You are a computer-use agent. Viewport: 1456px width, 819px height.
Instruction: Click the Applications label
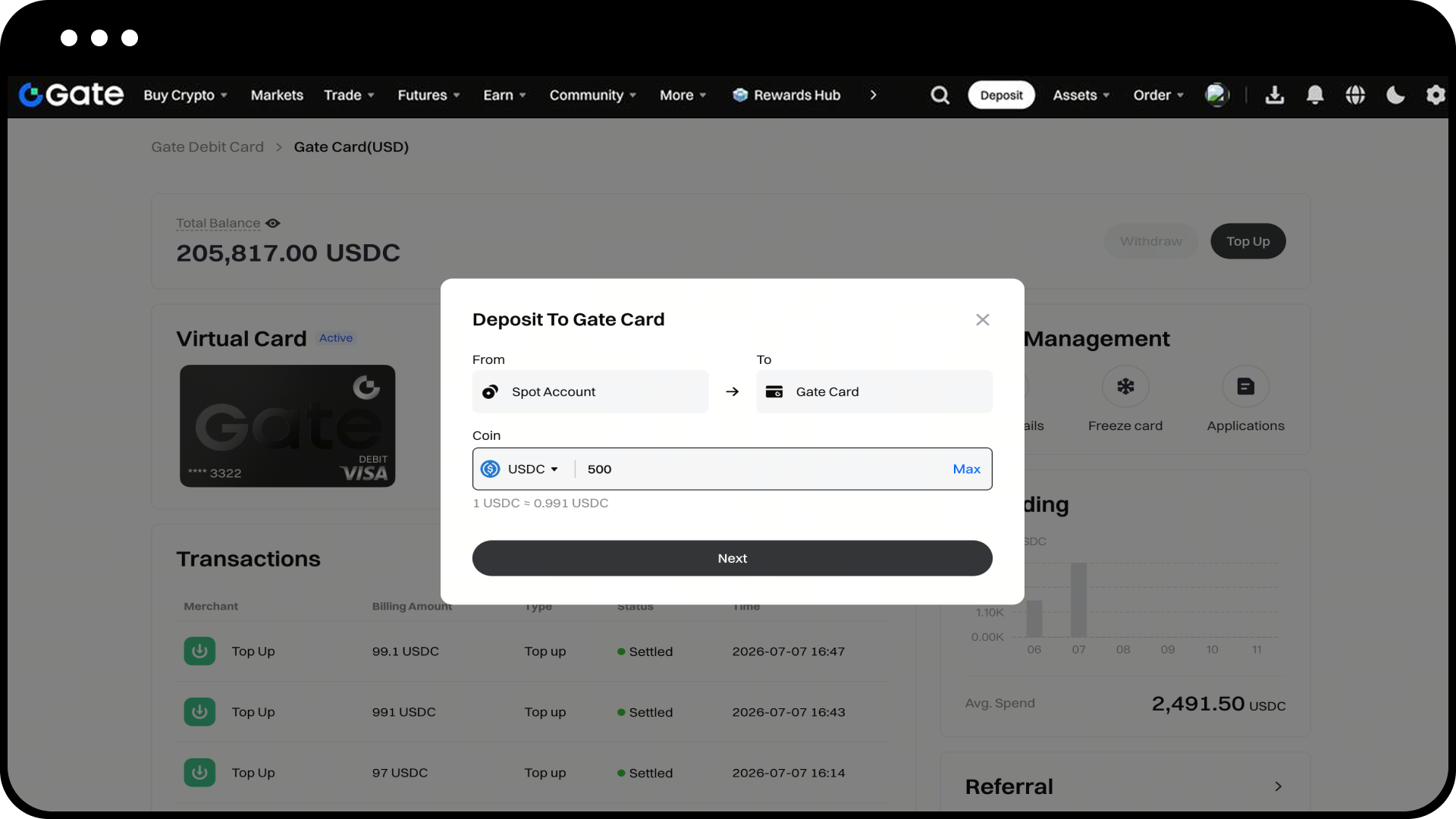[x=1245, y=426]
